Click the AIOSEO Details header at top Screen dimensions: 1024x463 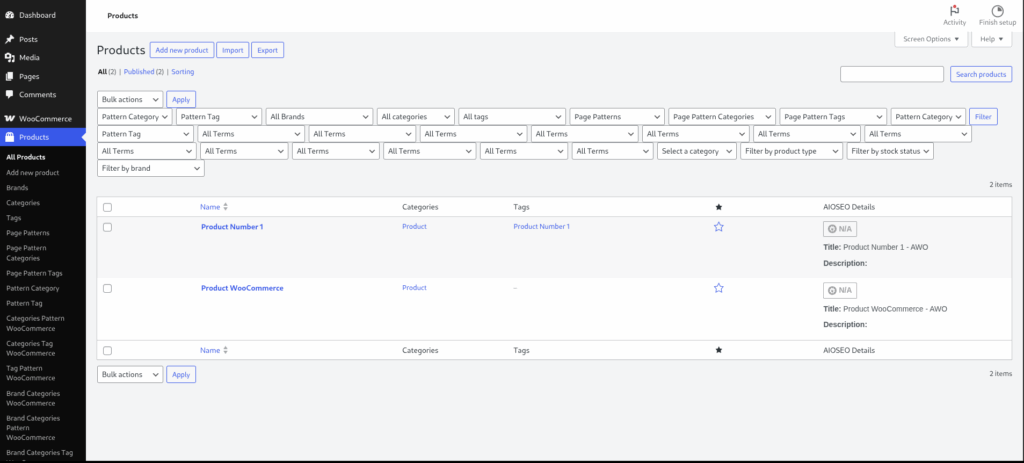[x=849, y=207]
